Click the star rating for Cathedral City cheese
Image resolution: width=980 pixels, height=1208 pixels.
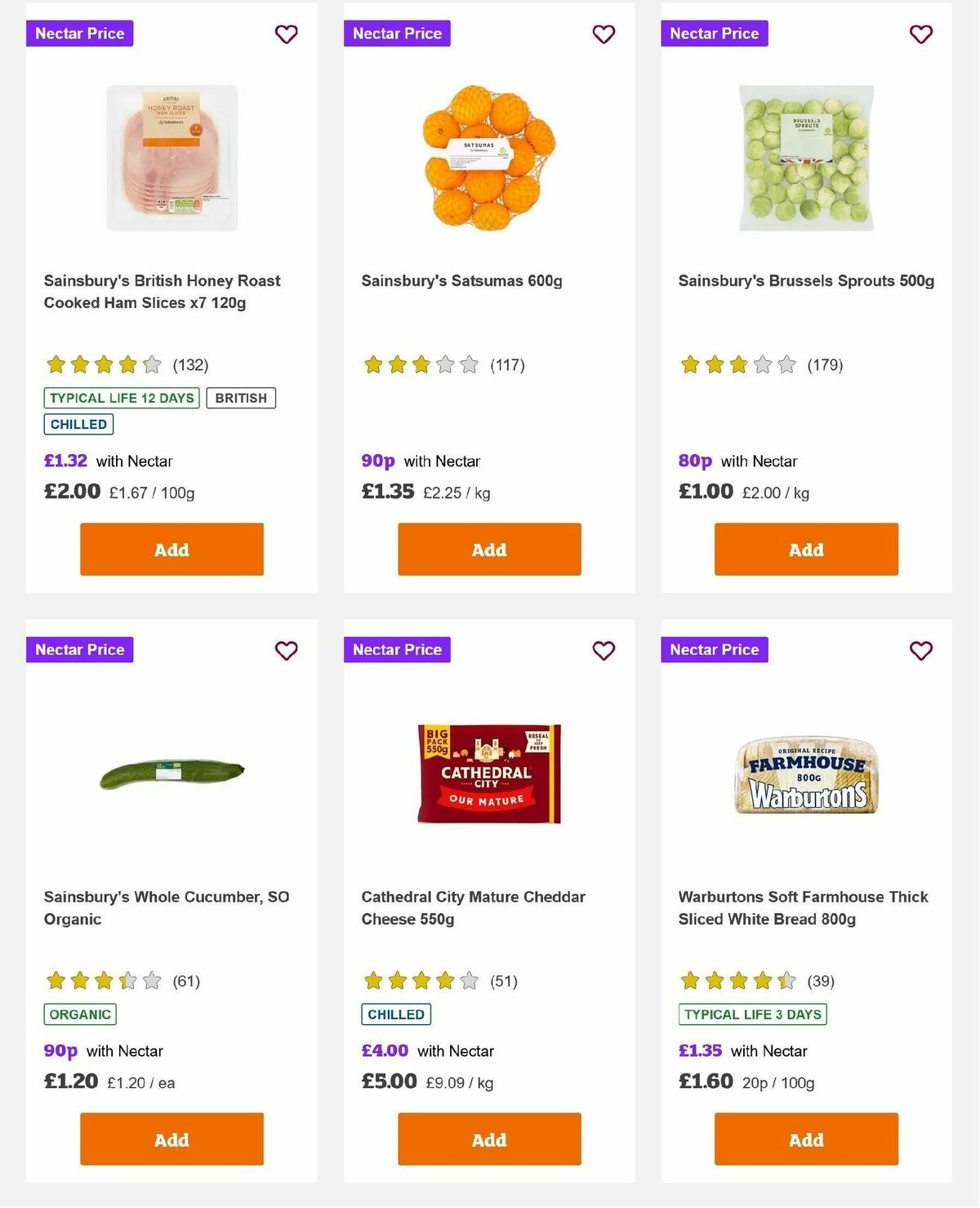420,981
